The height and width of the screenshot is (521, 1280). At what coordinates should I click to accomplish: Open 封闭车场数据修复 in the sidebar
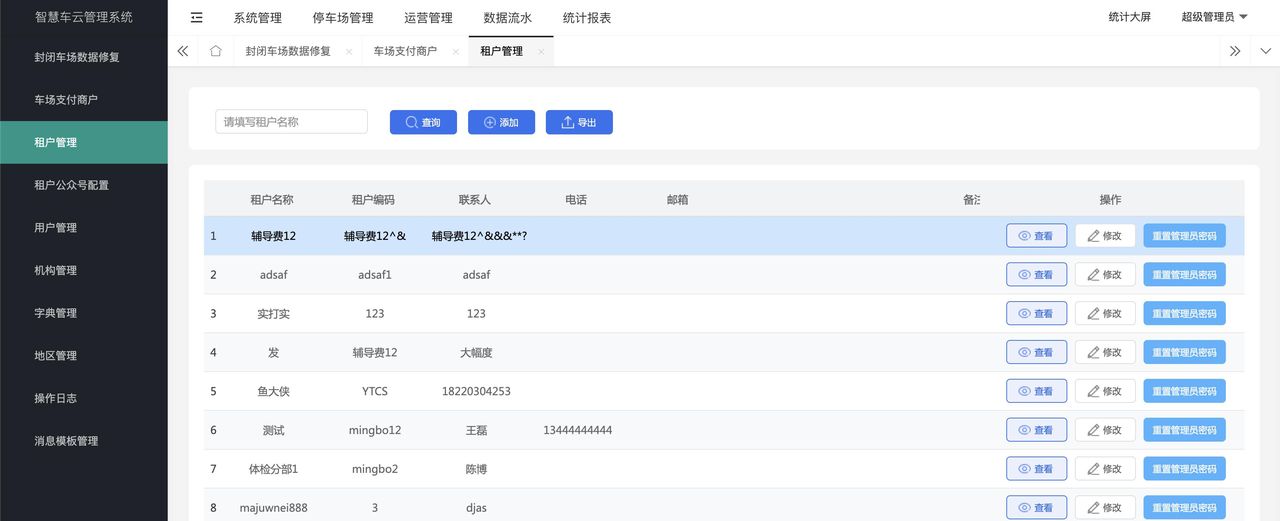tap(84, 57)
